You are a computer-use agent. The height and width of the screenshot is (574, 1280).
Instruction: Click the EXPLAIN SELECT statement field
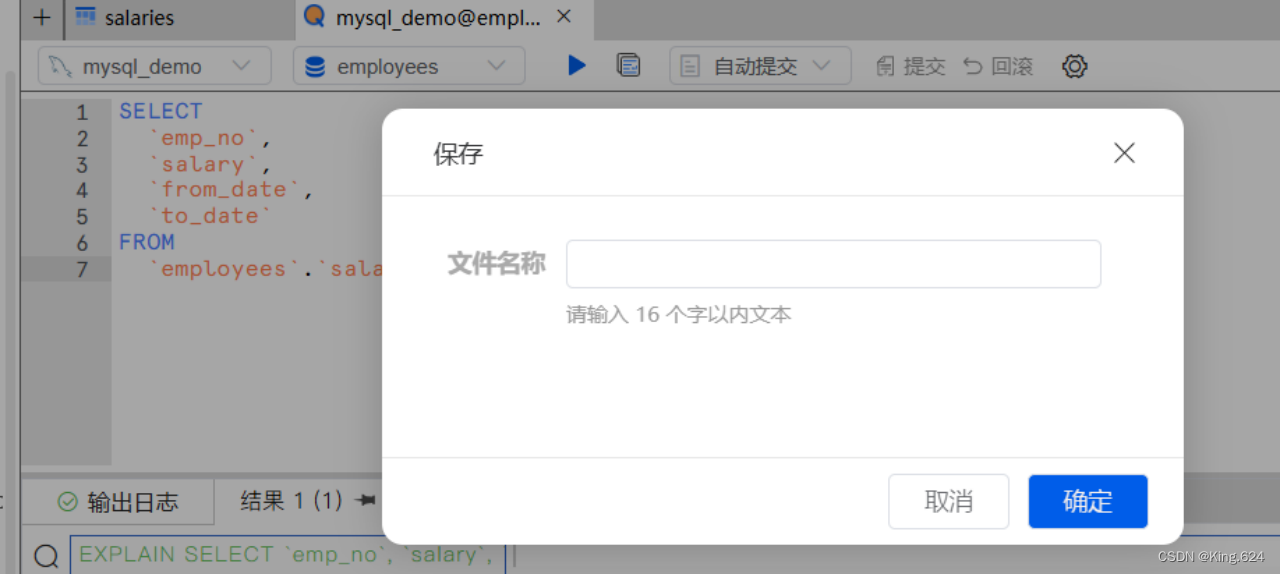288,555
